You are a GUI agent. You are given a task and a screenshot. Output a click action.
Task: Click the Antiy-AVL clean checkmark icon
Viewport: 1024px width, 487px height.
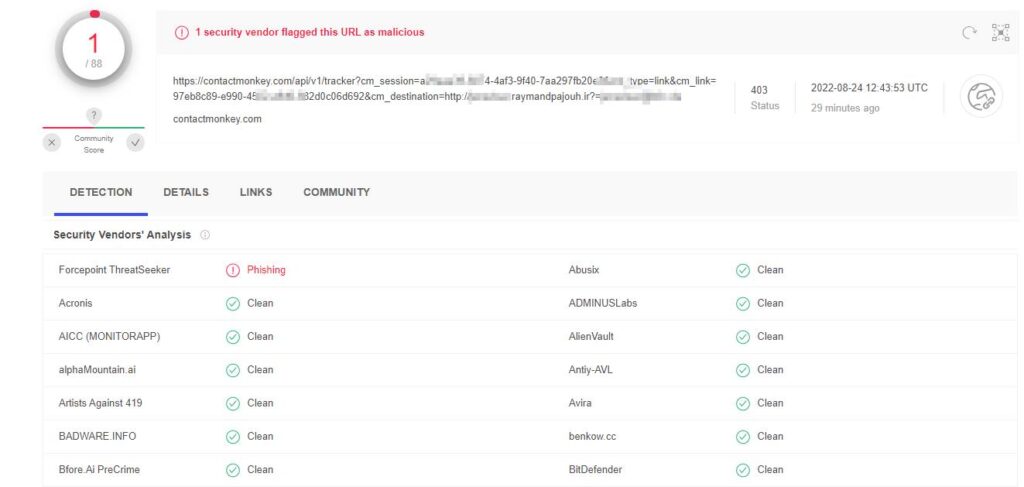[743, 370]
